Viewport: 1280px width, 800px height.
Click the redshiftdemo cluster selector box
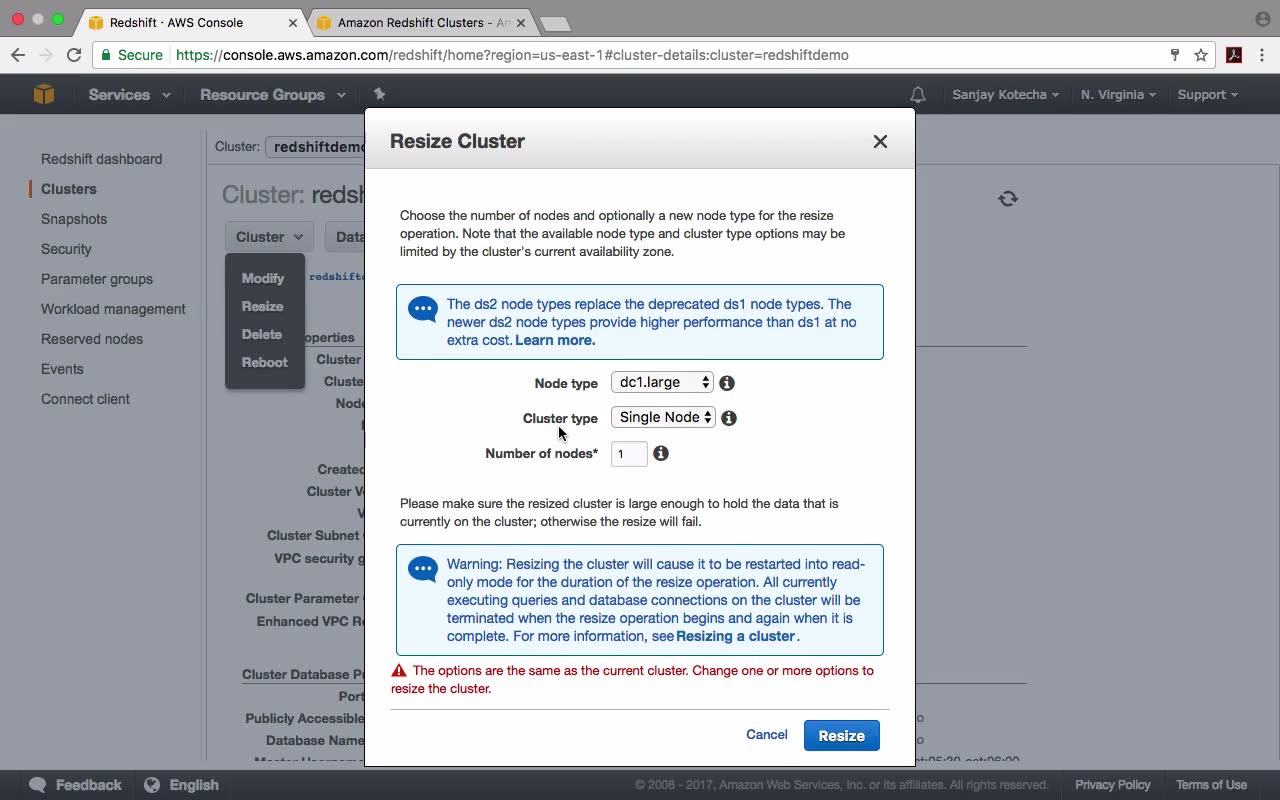coord(316,147)
